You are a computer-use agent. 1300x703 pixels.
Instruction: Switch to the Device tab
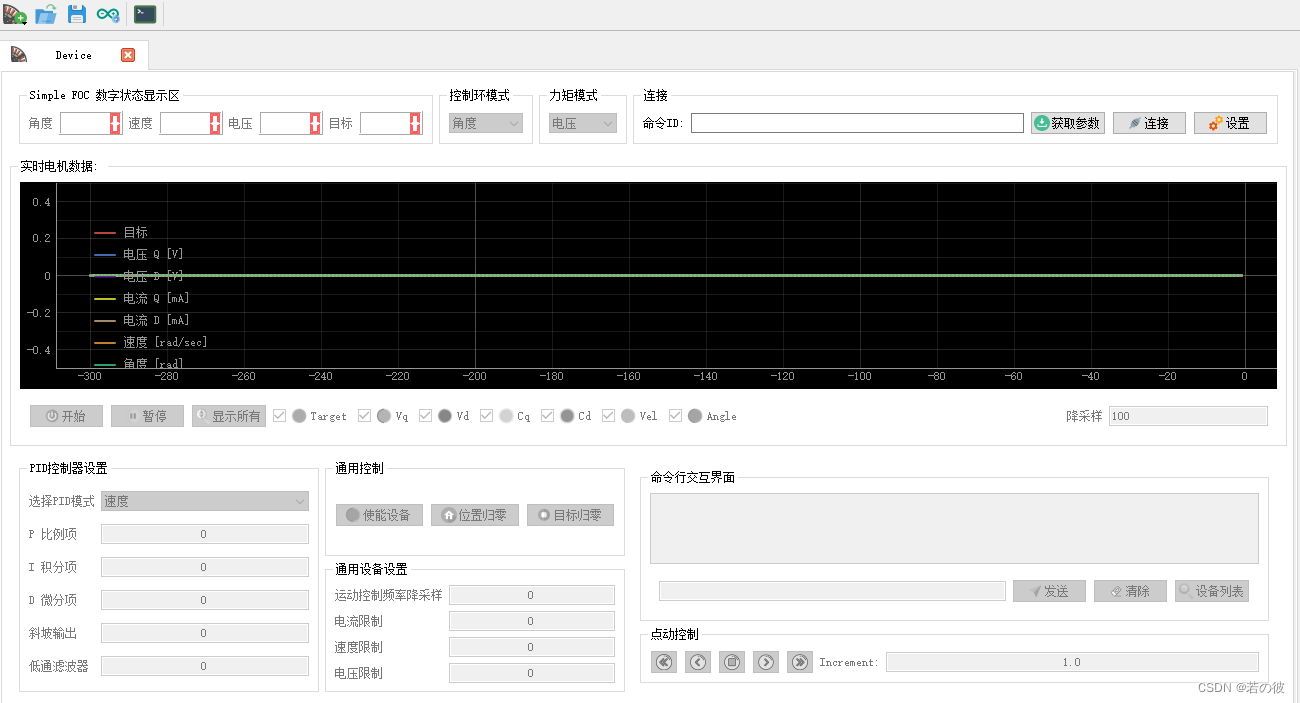click(x=72, y=55)
